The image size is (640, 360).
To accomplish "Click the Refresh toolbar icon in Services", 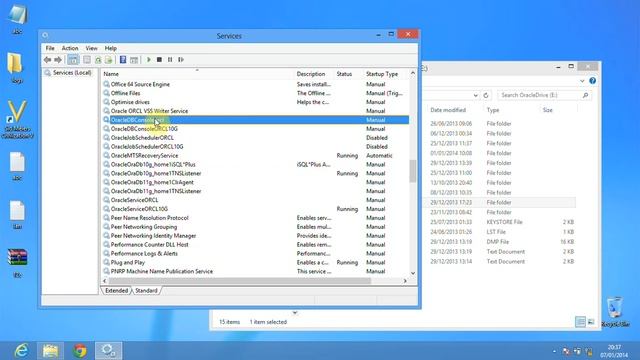I will click(x=98, y=60).
